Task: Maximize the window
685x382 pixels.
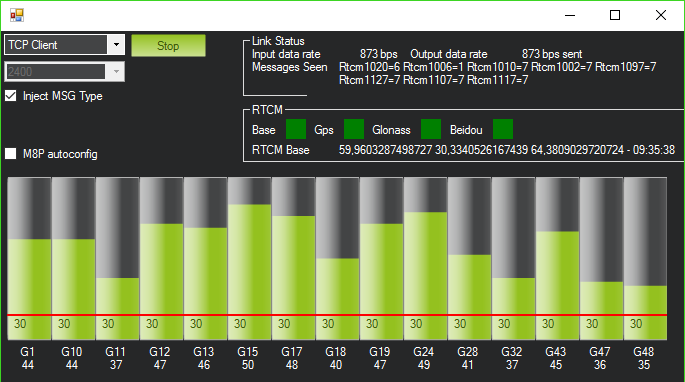Action: coord(615,15)
